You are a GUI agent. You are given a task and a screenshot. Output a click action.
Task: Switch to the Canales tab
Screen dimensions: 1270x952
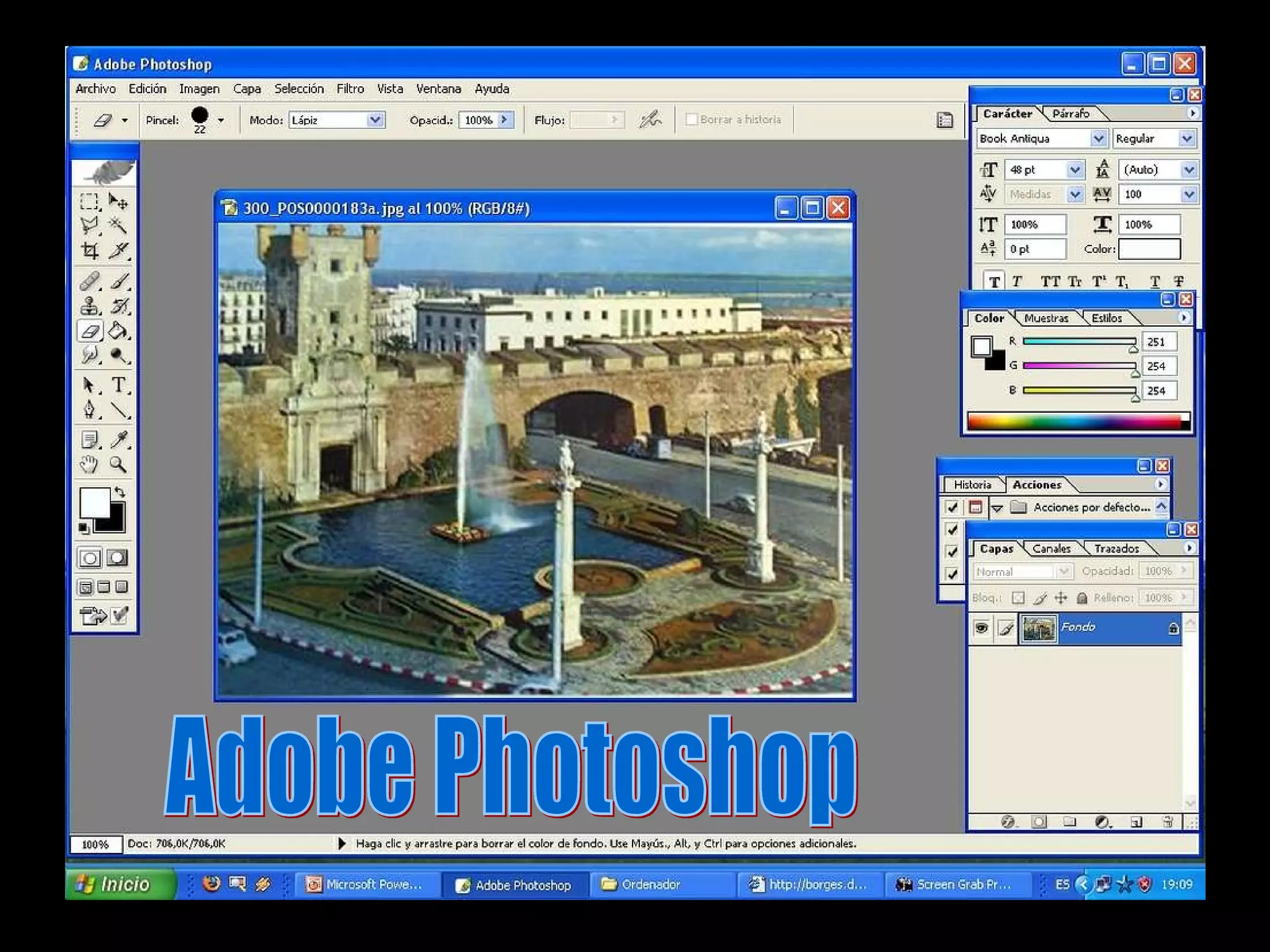(1051, 549)
